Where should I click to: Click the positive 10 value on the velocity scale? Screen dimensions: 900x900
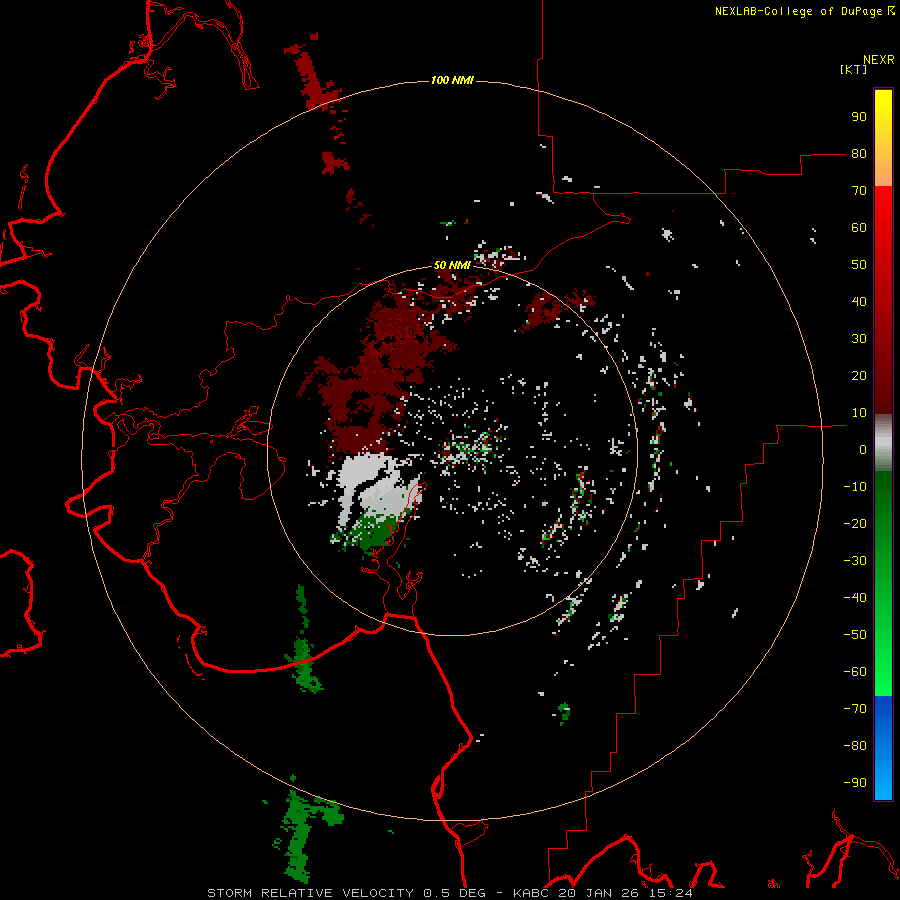(x=859, y=413)
